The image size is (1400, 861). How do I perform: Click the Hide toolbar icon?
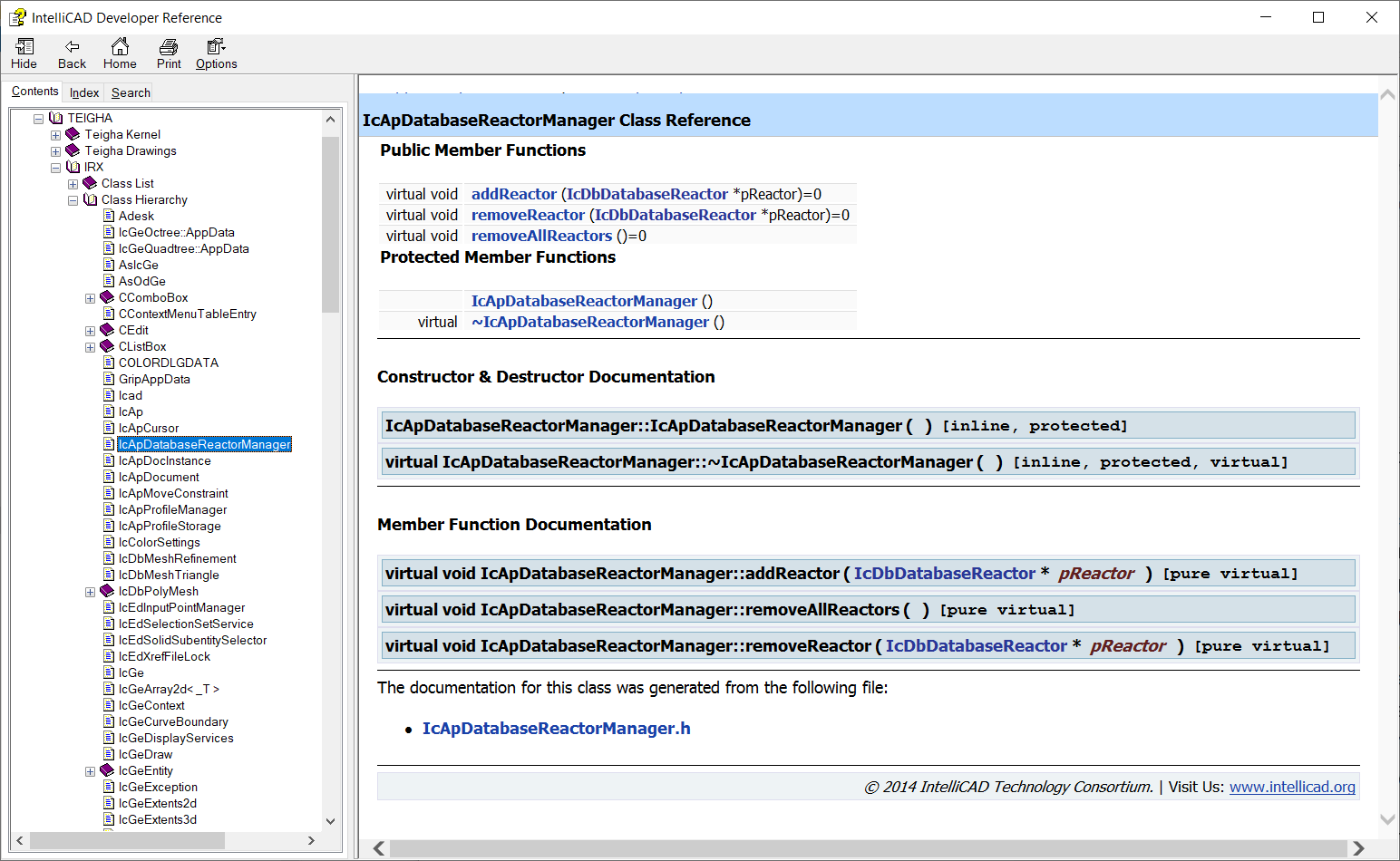coord(24,46)
